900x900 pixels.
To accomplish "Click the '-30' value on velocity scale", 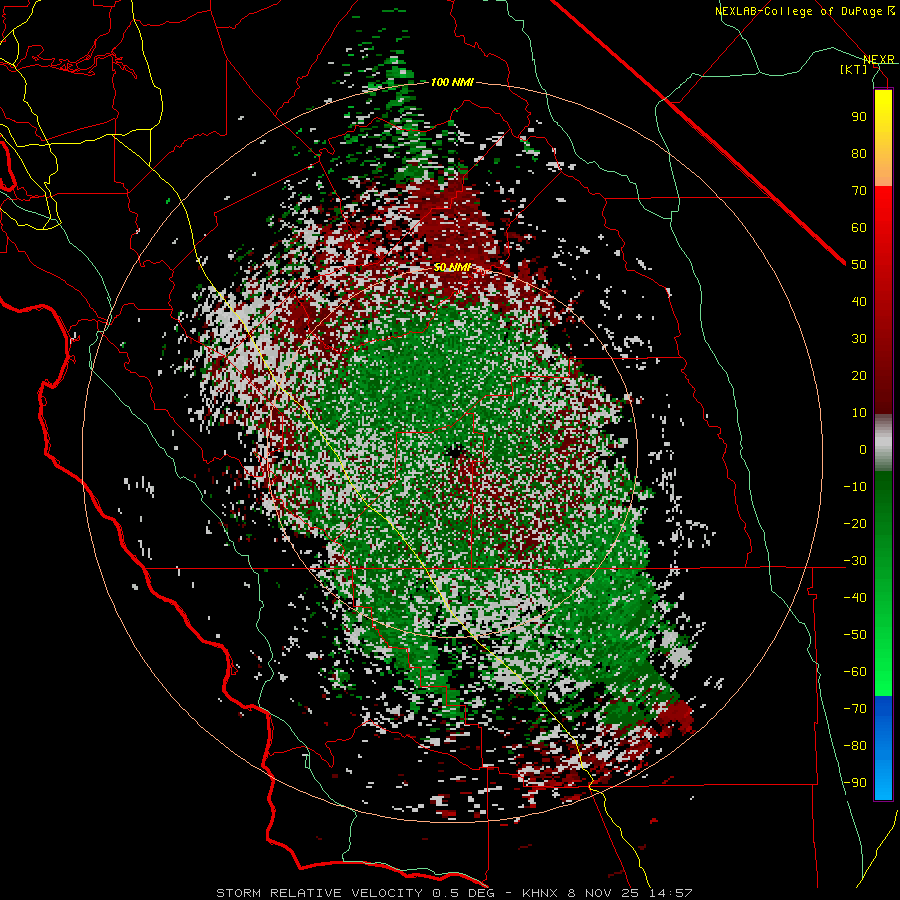I will point(855,561).
